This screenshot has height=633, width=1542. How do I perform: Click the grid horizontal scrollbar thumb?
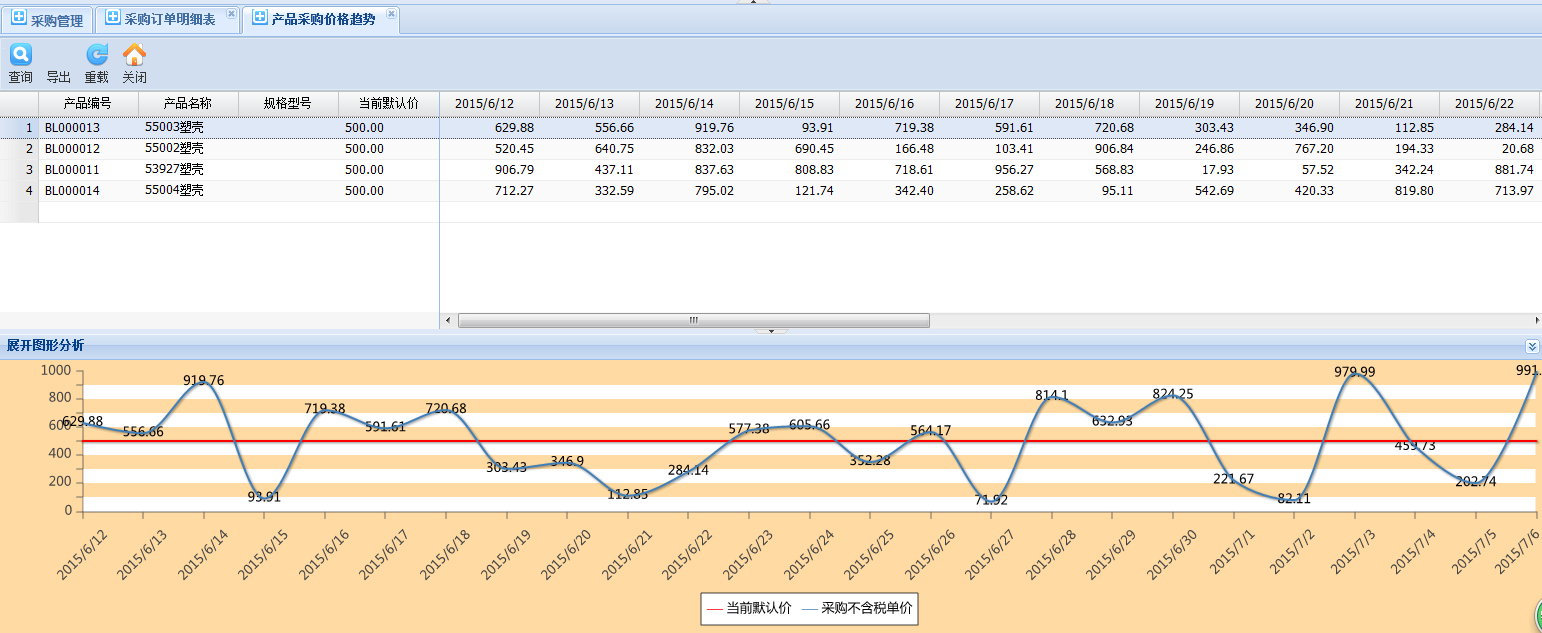[x=693, y=321]
